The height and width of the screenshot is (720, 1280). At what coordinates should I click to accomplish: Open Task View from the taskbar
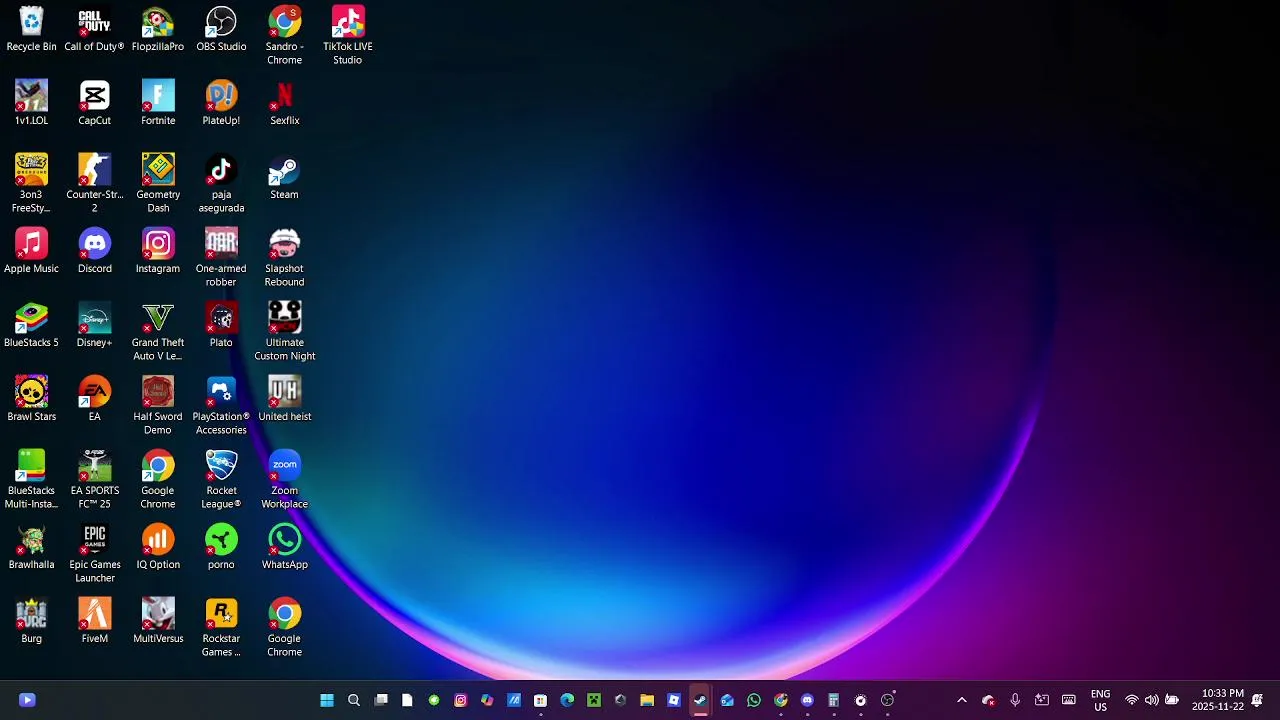pos(381,700)
